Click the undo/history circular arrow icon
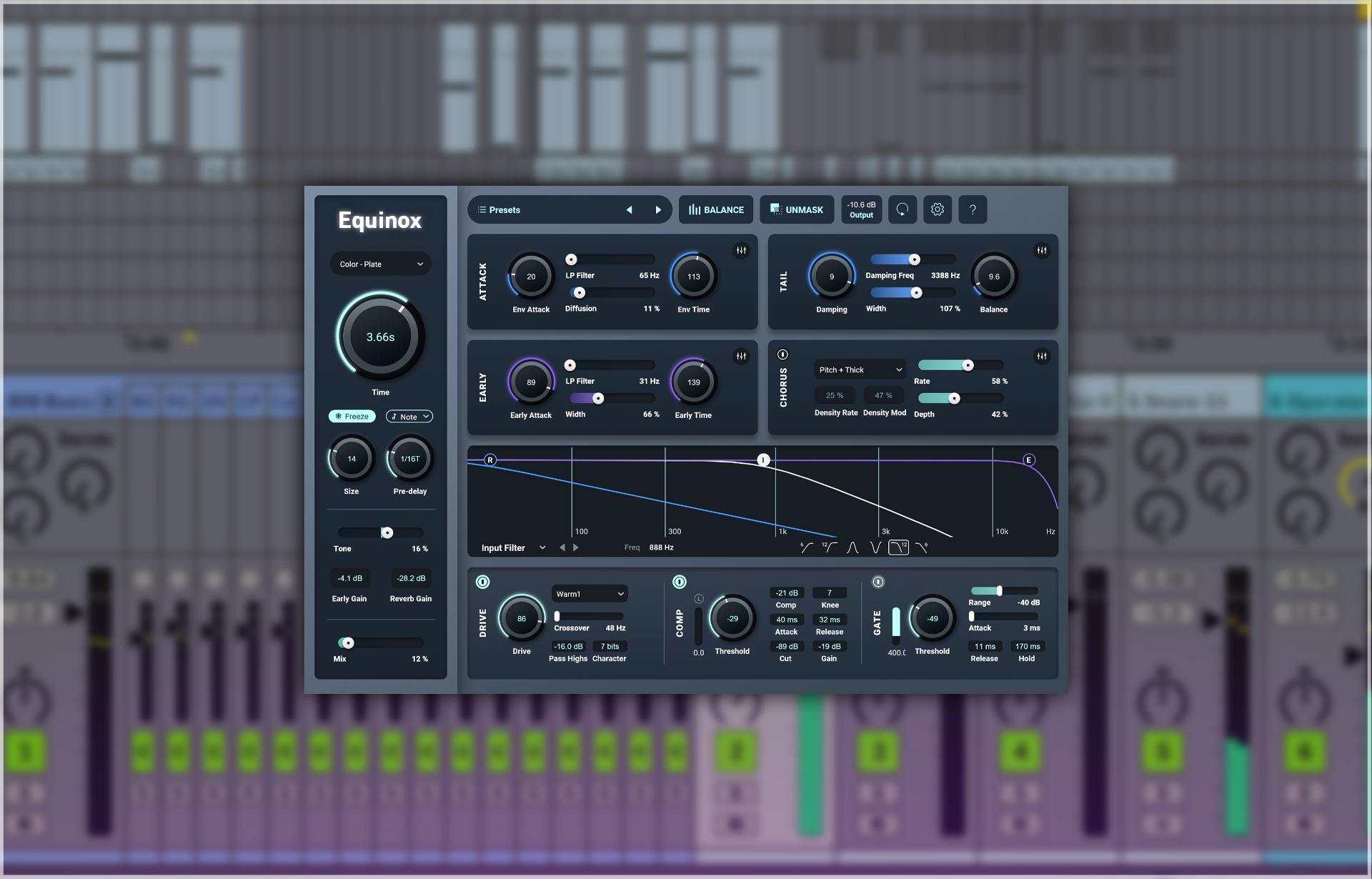 coord(903,209)
